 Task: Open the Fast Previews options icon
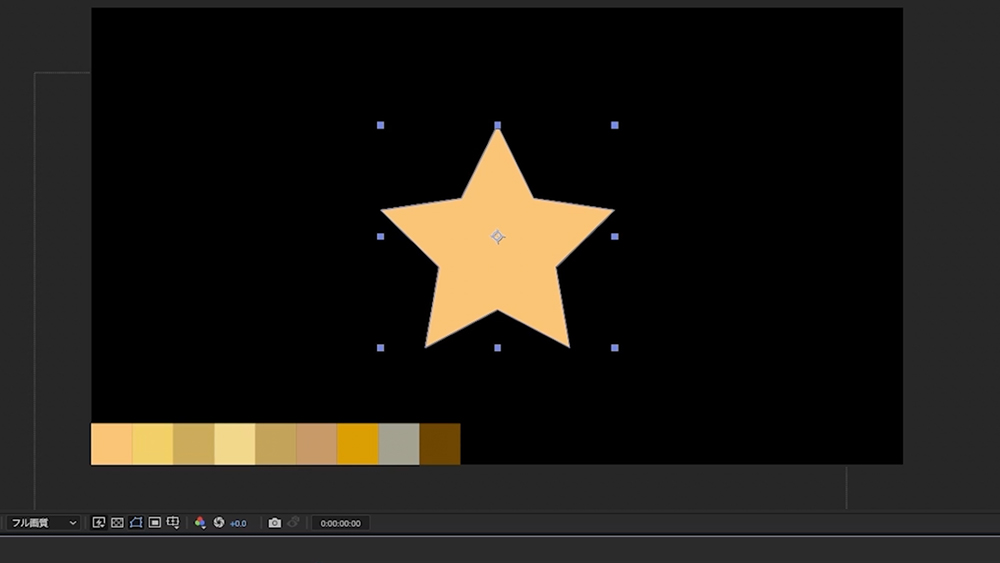(x=99, y=523)
